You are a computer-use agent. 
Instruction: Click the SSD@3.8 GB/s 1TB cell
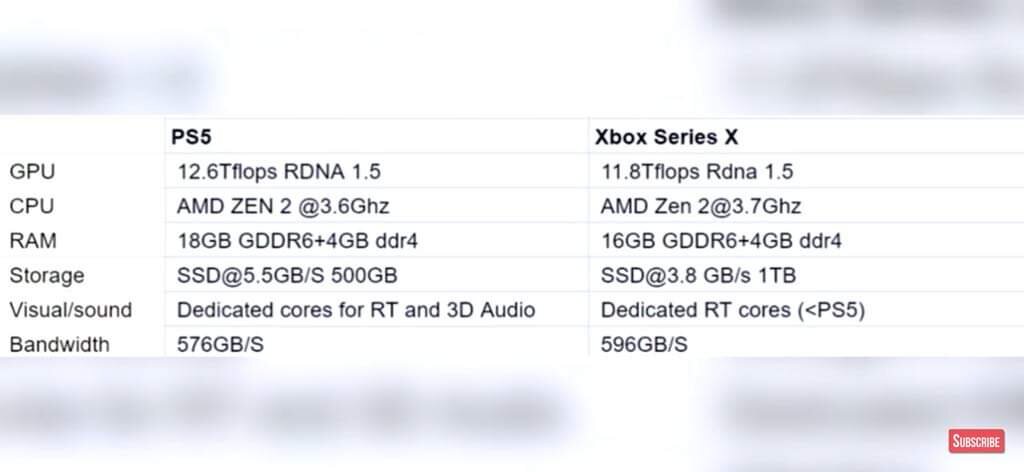(x=698, y=275)
